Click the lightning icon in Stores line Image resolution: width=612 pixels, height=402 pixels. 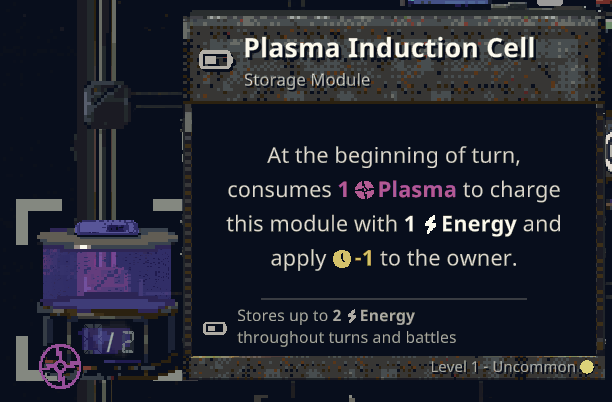pyautogui.click(x=352, y=317)
